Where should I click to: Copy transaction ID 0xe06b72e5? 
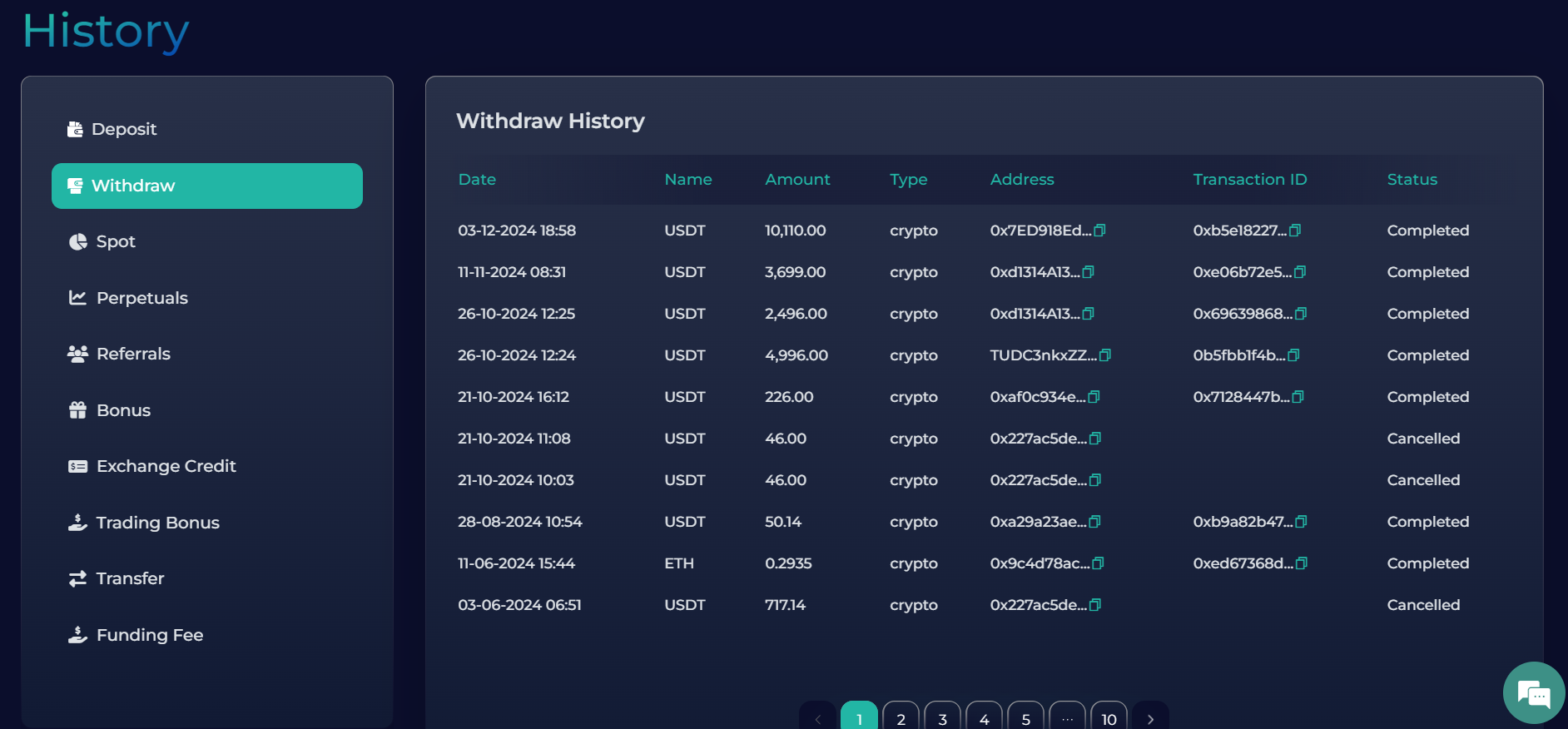click(x=1300, y=272)
